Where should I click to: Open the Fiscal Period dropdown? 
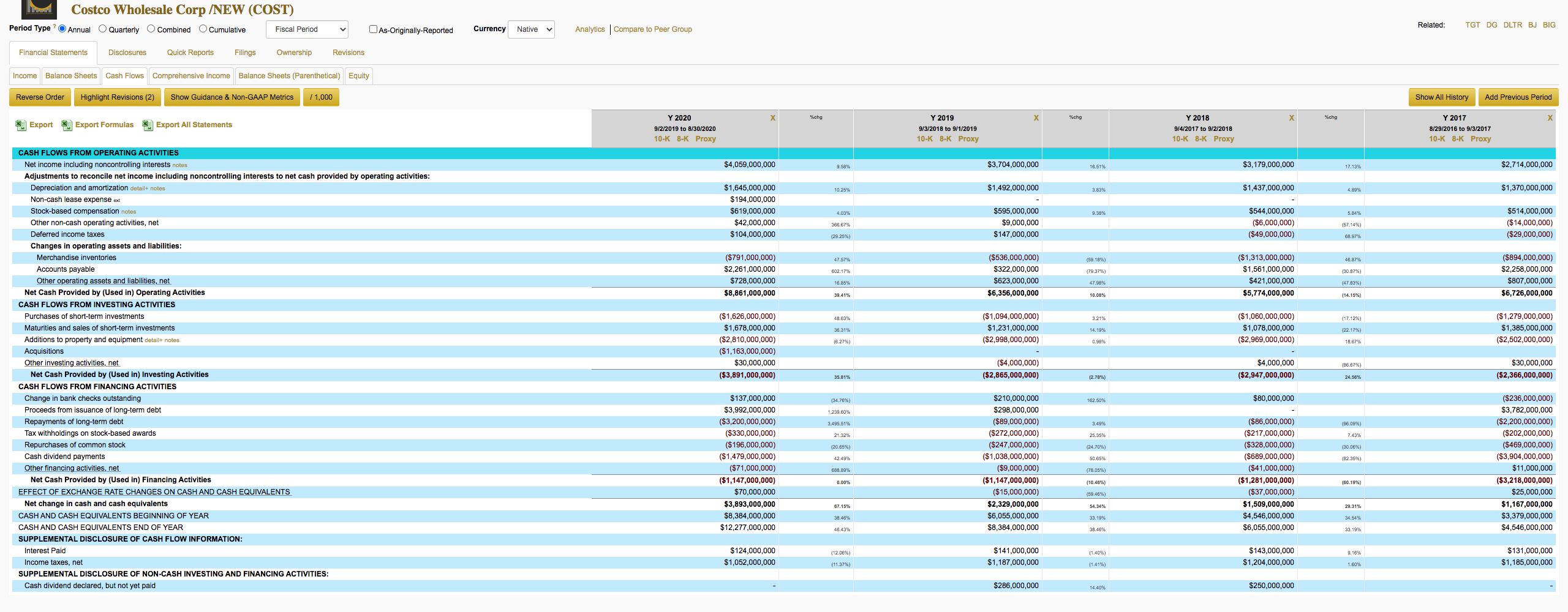307,29
